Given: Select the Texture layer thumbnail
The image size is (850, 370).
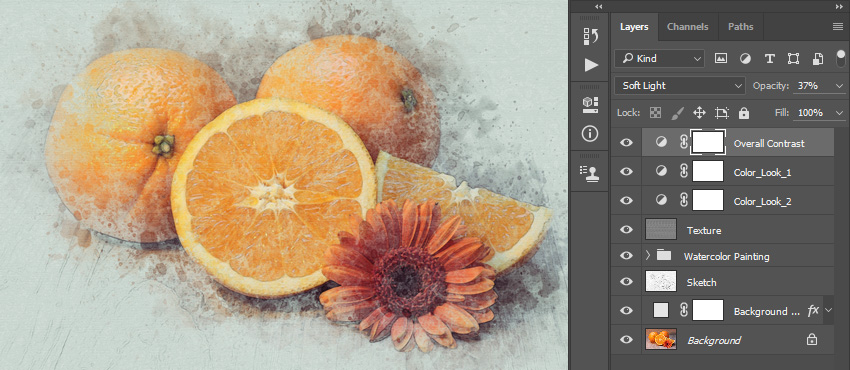Looking at the screenshot, I should coord(661,229).
